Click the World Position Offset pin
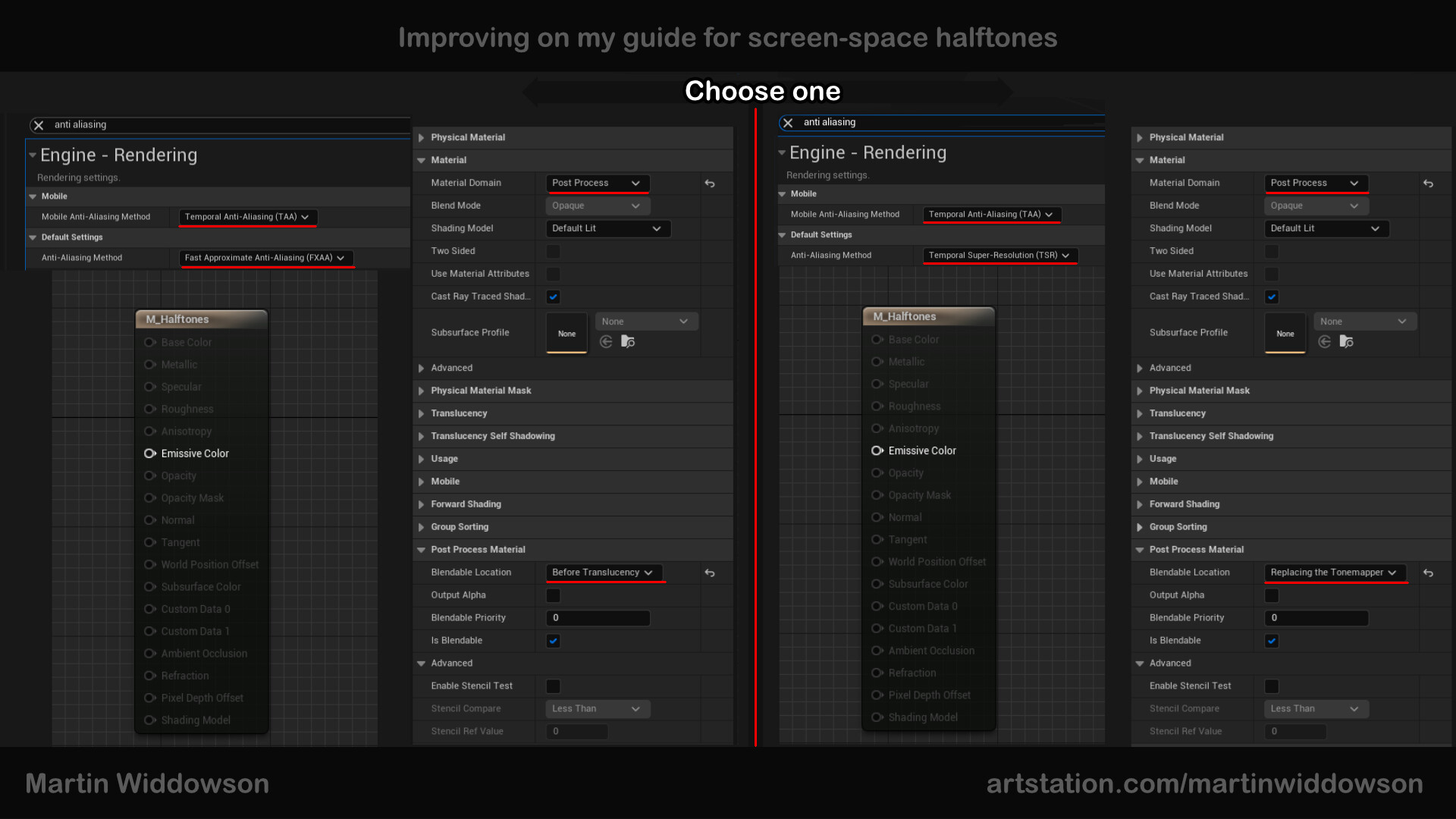The image size is (1456, 819). click(149, 565)
